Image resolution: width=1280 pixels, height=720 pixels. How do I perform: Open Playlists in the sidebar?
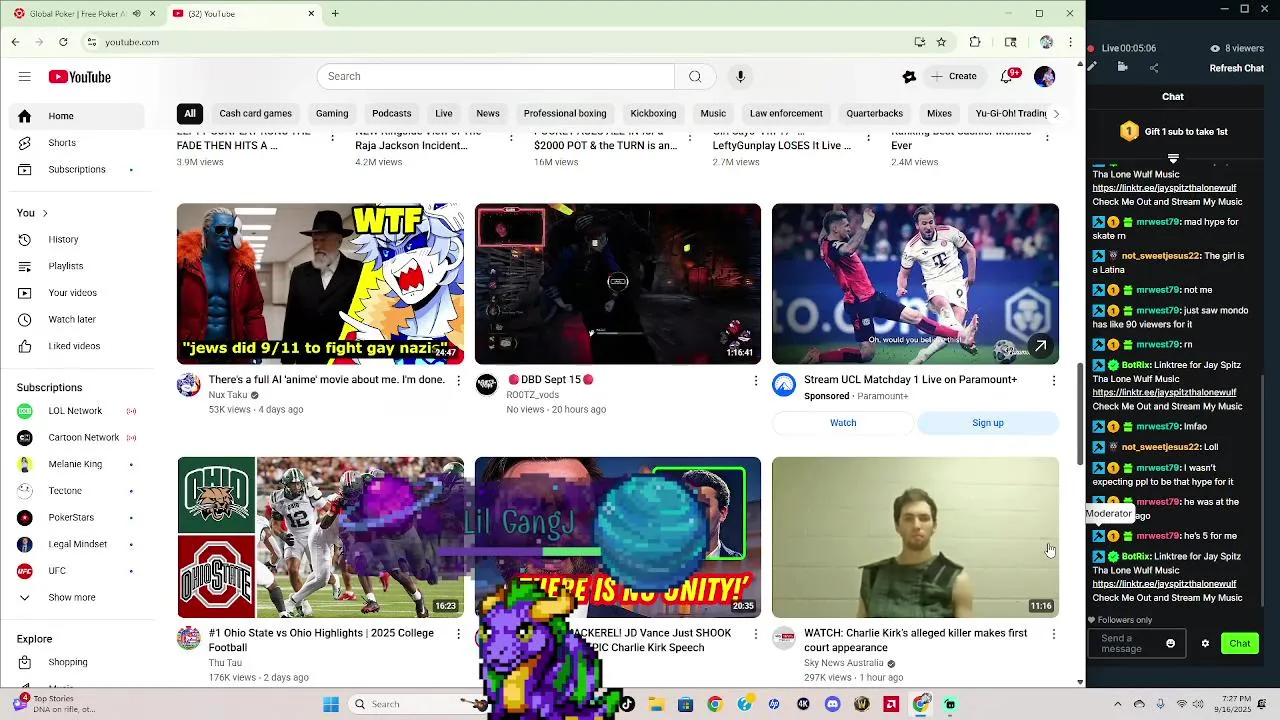pos(65,266)
